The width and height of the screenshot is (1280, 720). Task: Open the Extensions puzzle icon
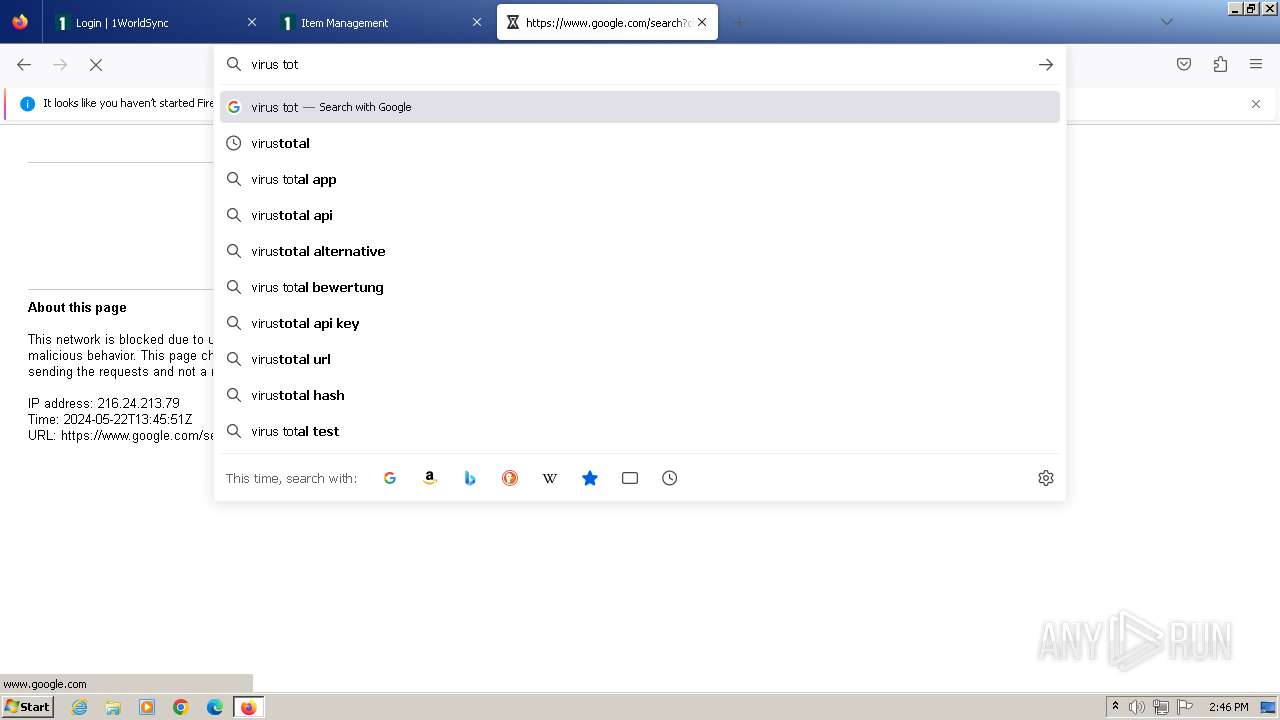(x=1220, y=64)
